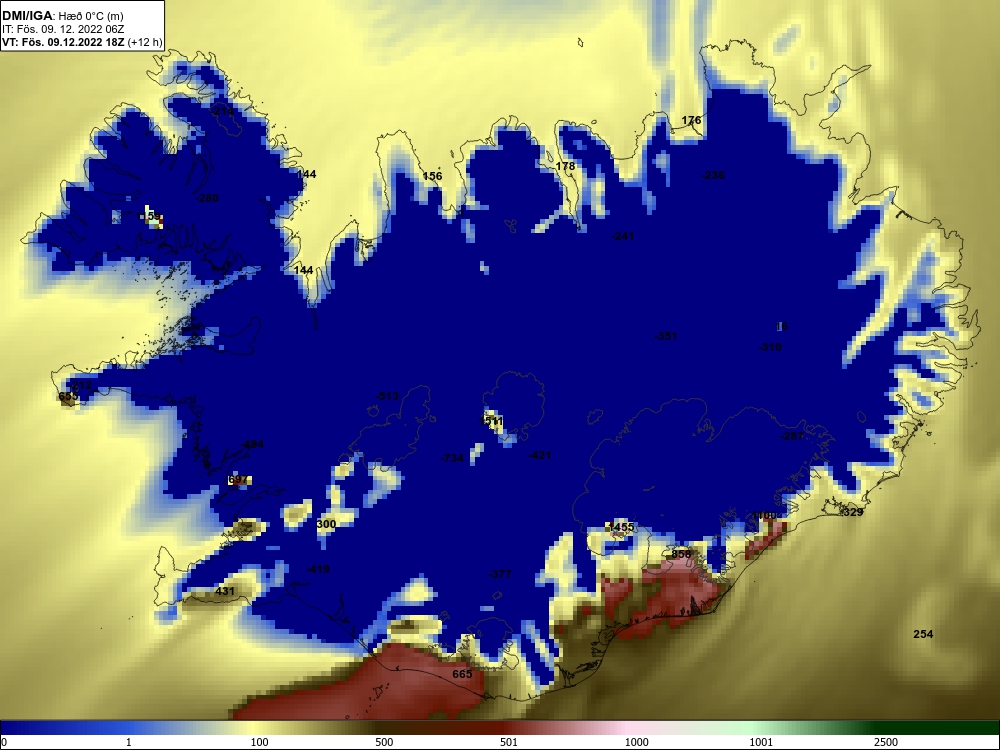The width and height of the screenshot is (1000, 750).
Task: Click the value label -734 in the central highlands
Action: tap(452, 459)
